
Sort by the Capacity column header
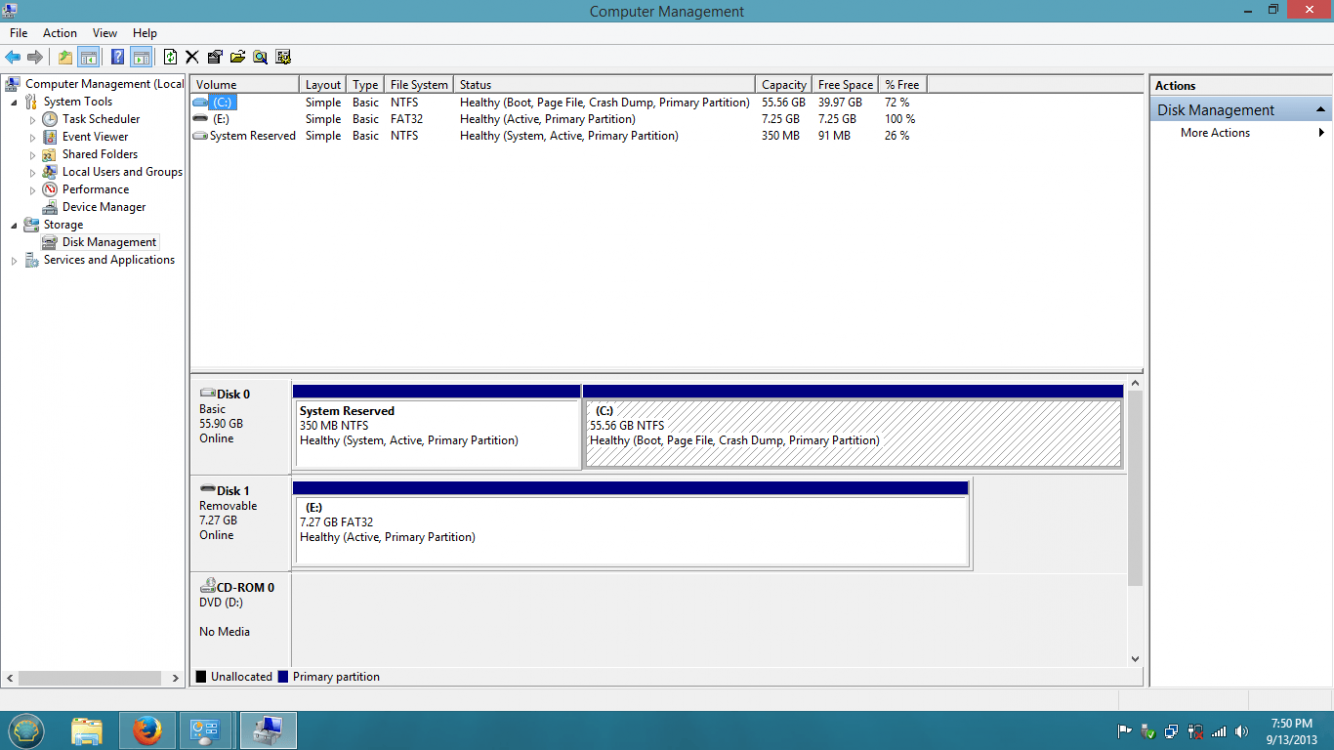pos(783,85)
